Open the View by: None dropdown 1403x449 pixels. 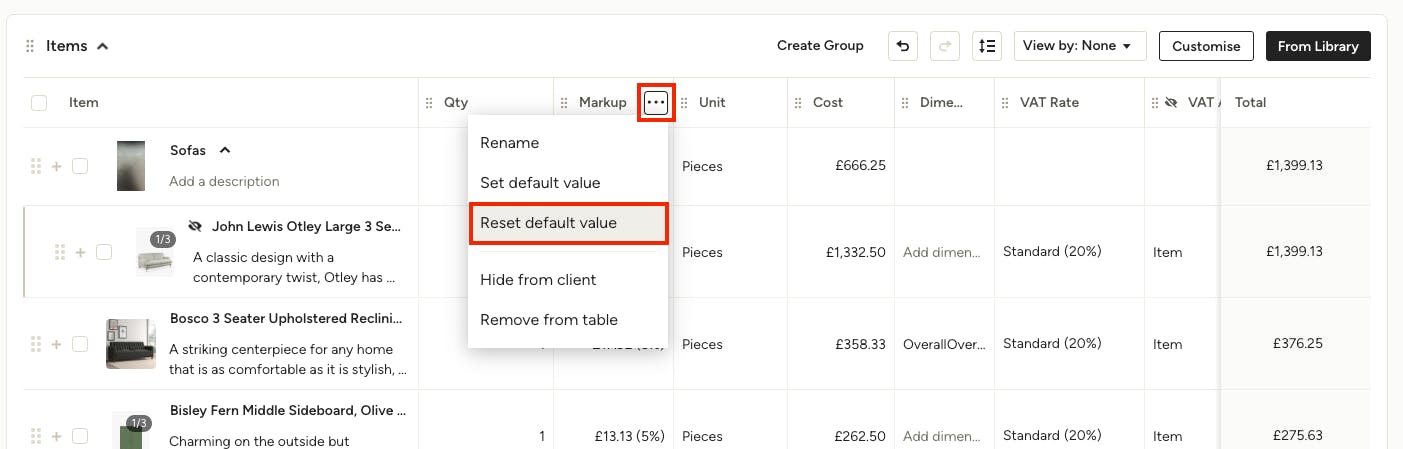1080,46
